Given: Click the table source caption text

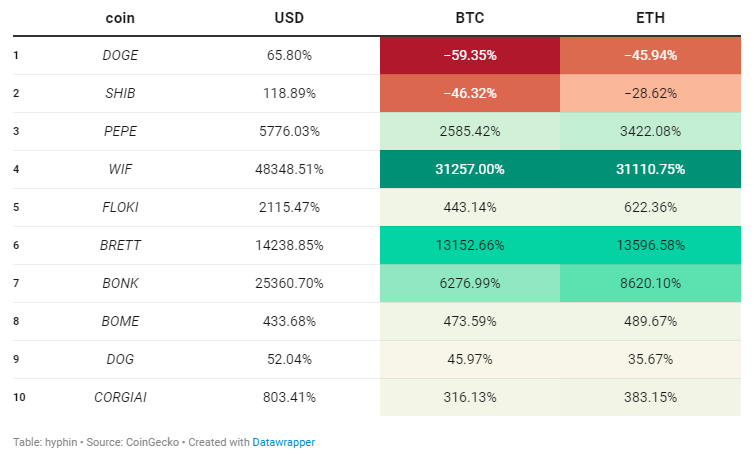Looking at the screenshot, I should 130,441.
